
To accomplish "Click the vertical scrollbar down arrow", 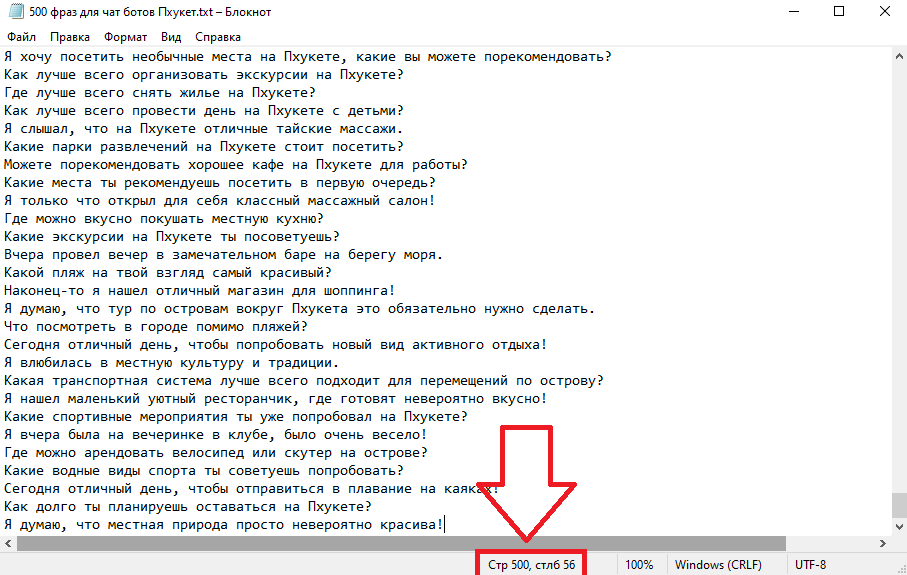I will 899,527.
